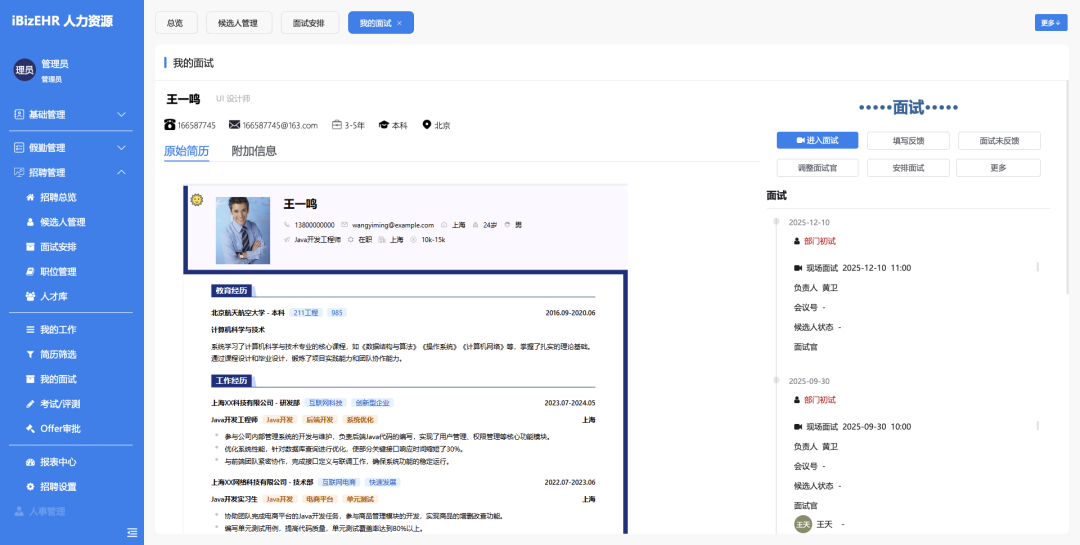1080x545 pixels.
Task: Click the location pin icon next to 北京
Action: [x=427, y=125]
